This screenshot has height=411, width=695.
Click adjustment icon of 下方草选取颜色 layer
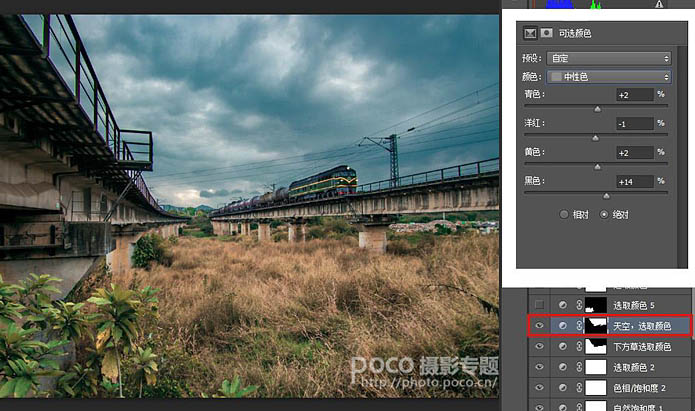[562, 346]
